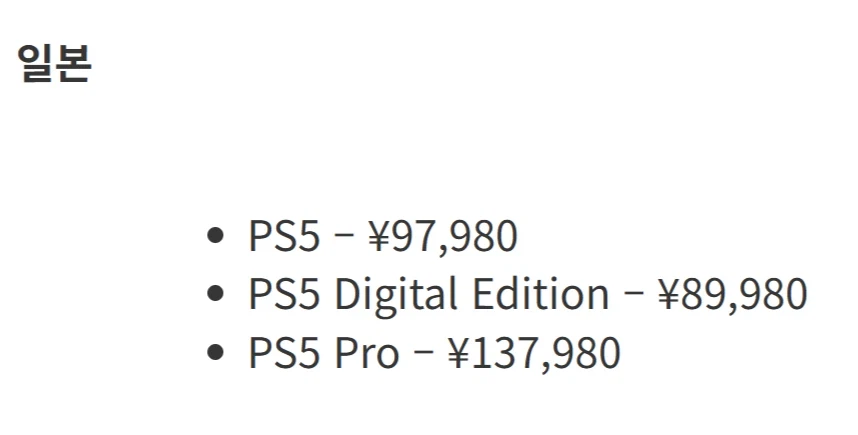The image size is (858, 435).
Task: Click PS5 in the Digital Edition line
Action: pos(284,295)
